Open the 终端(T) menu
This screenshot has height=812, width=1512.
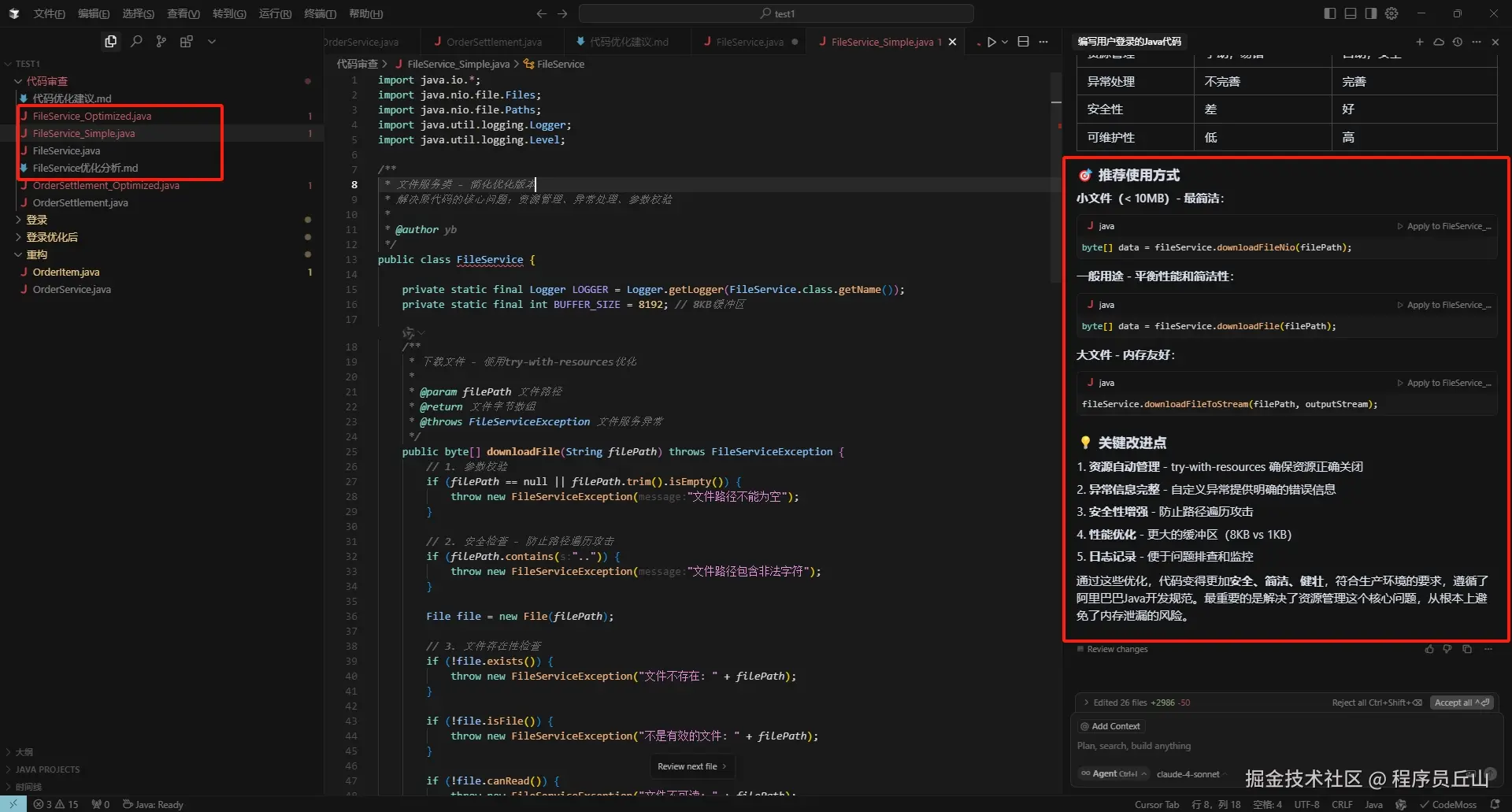click(320, 13)
